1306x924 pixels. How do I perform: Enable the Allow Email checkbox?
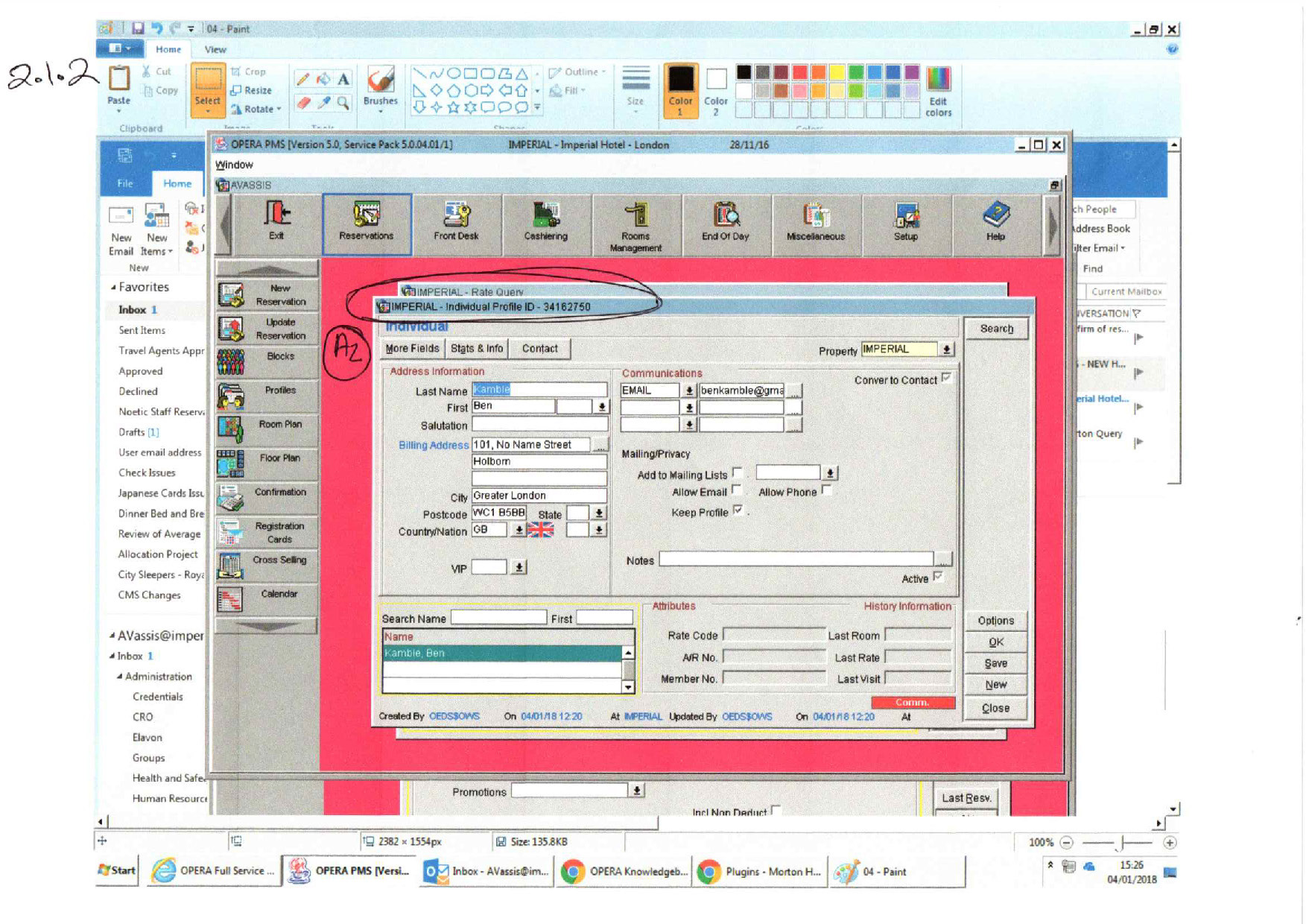[x=736, y=490]
